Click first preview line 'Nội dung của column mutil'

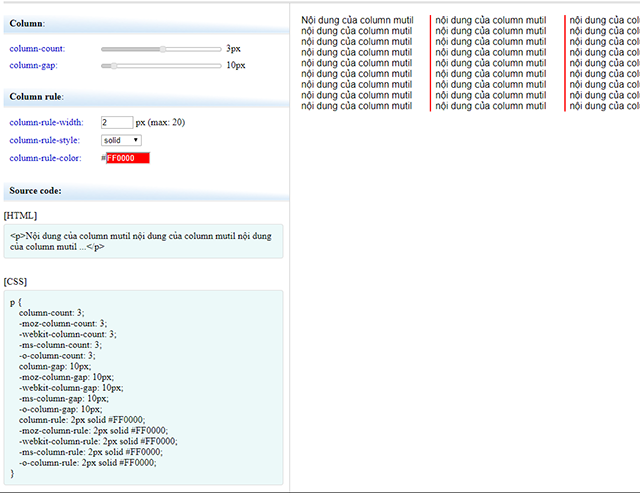357,20
